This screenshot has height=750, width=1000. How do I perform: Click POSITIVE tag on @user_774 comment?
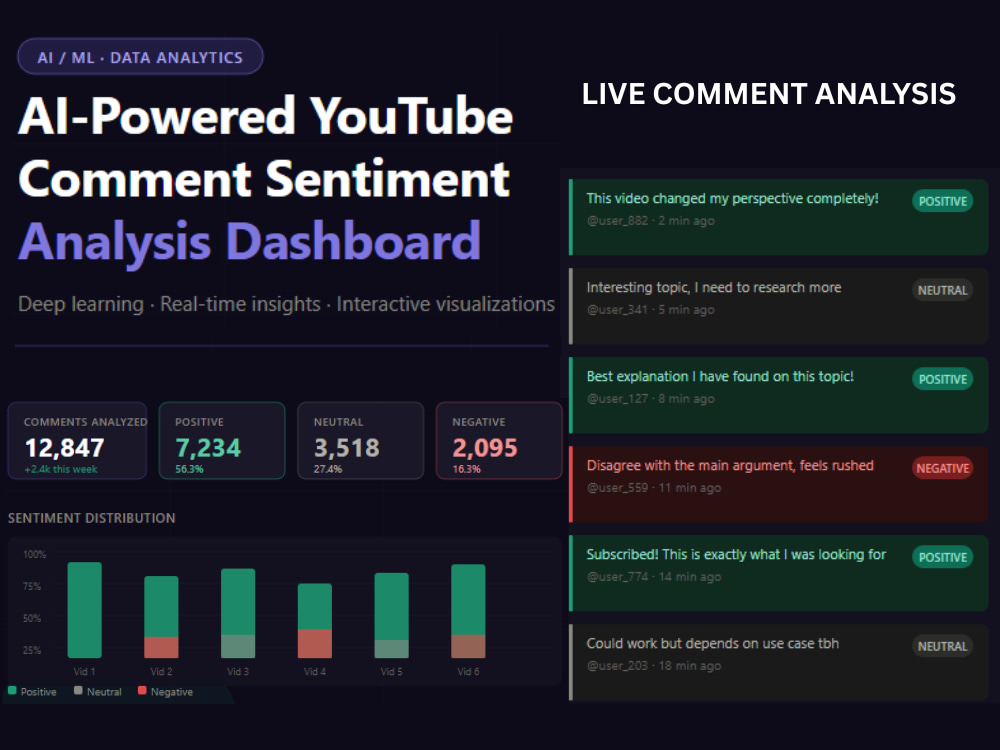(943, 557)
